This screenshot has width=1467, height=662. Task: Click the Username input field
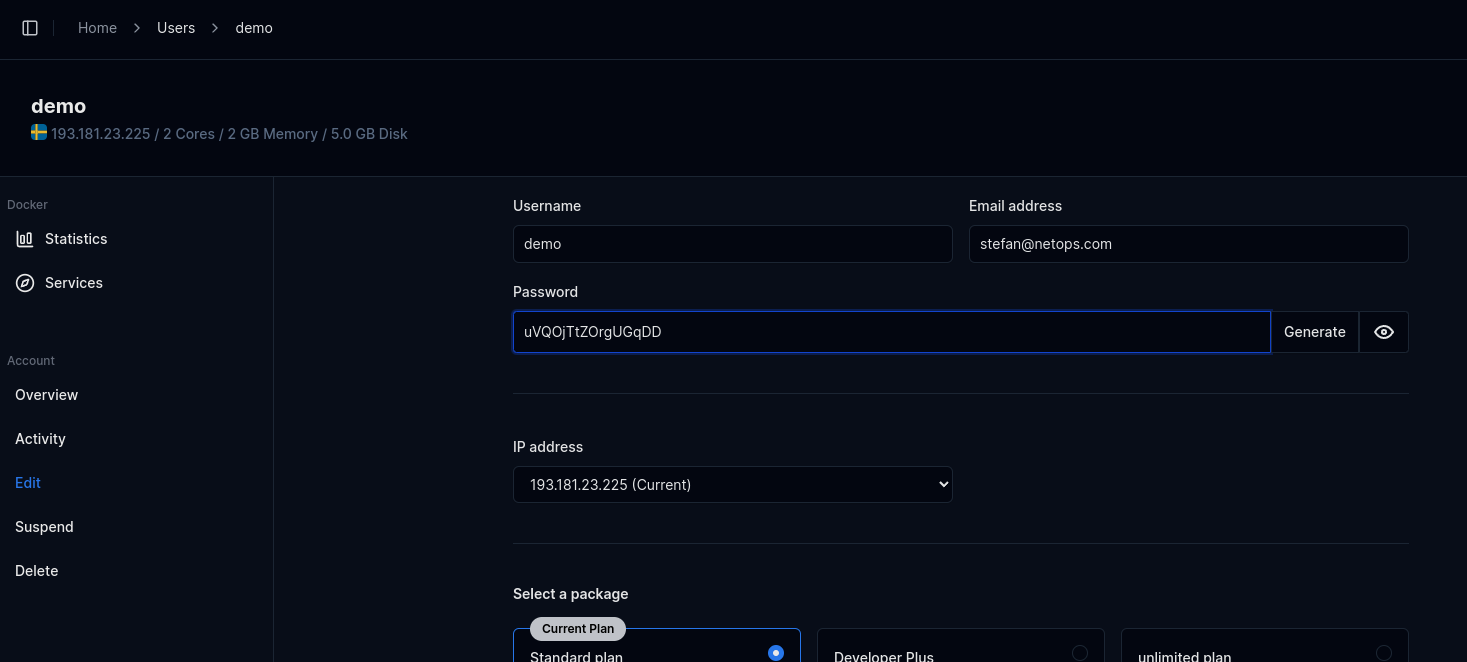(732, 244)
